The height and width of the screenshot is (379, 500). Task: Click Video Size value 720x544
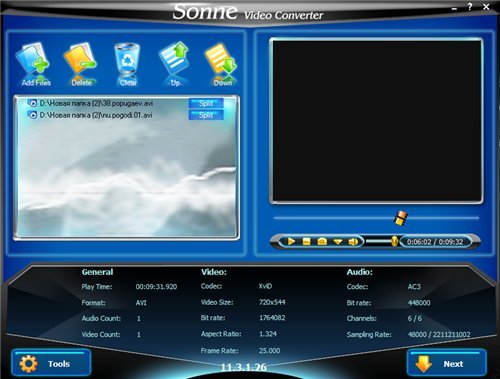[272, 302]
